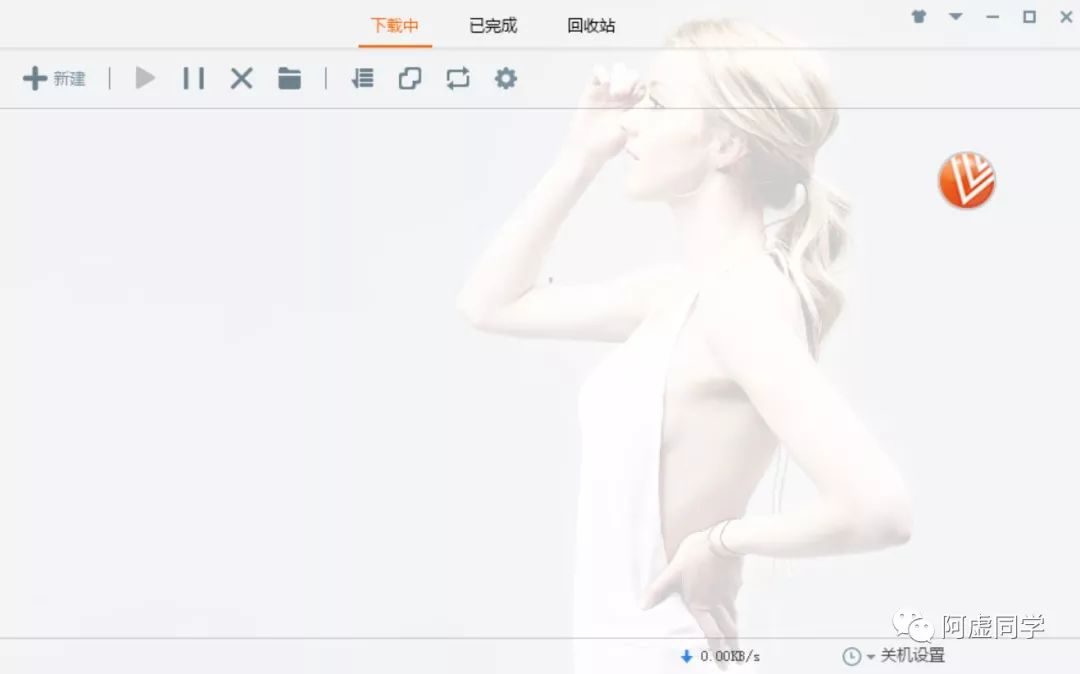Click the 关机设置 shutdown settings text
Image resolution: width=1080 pixels, height=674 pixels.
(912, 656)
